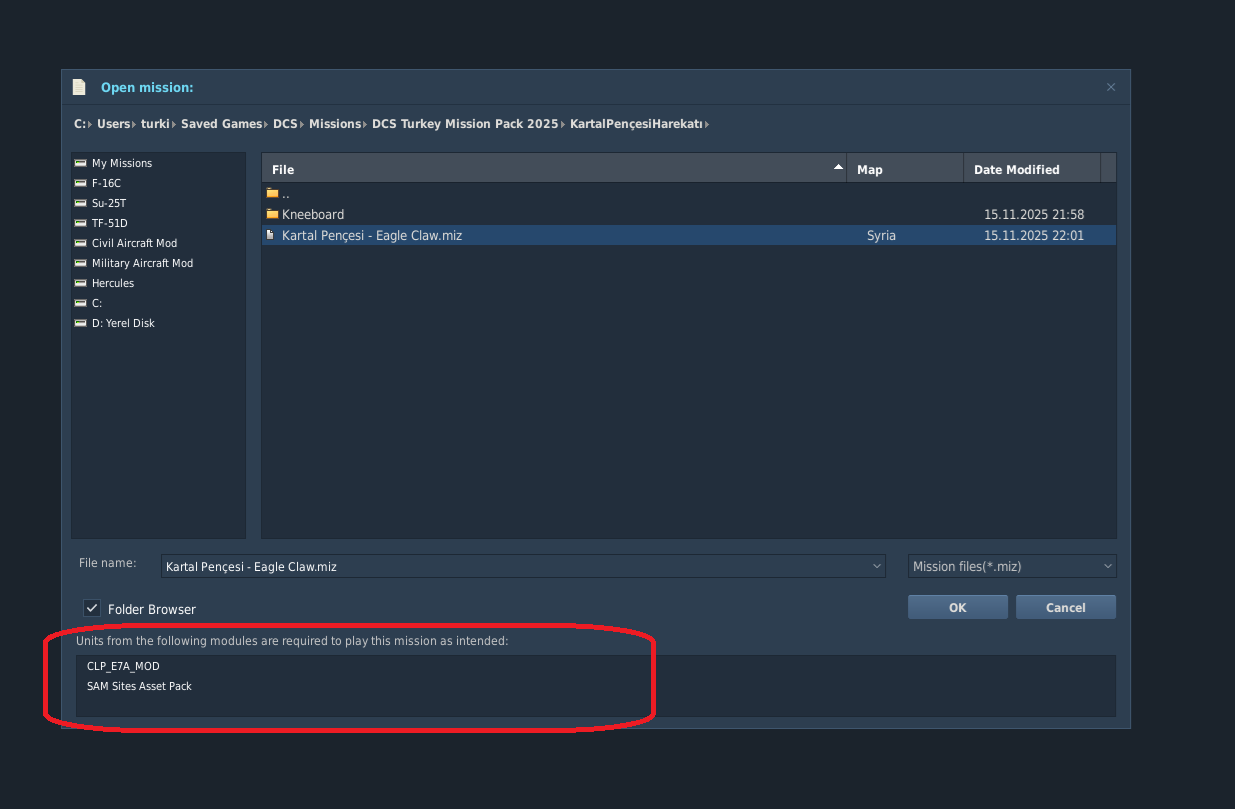Toggle sort order on the File column header

pyautogui.click(x=553, y=169)
